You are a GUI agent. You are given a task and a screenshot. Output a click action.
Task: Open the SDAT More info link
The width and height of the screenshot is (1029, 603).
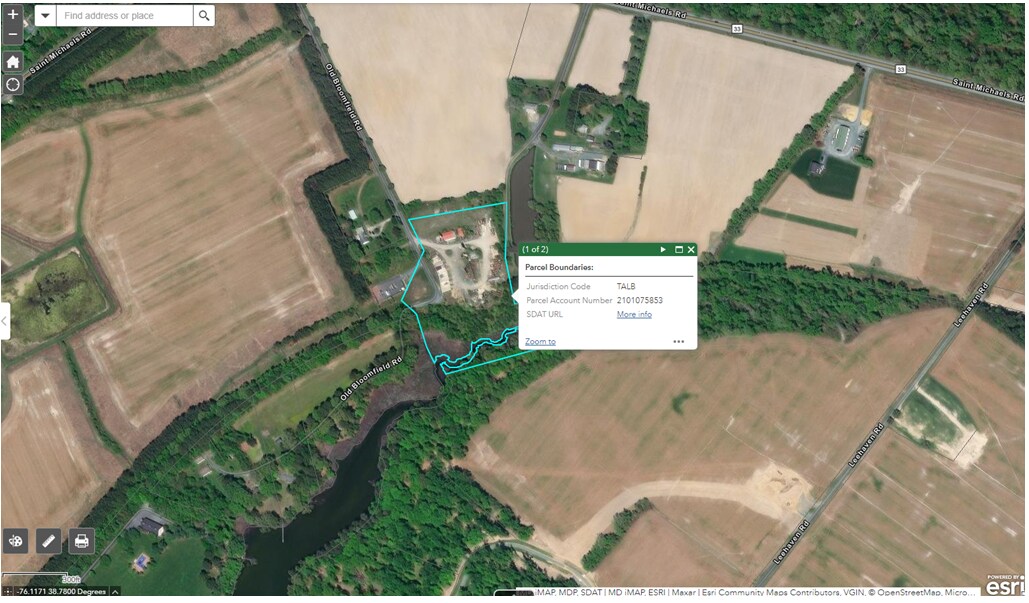634,314
